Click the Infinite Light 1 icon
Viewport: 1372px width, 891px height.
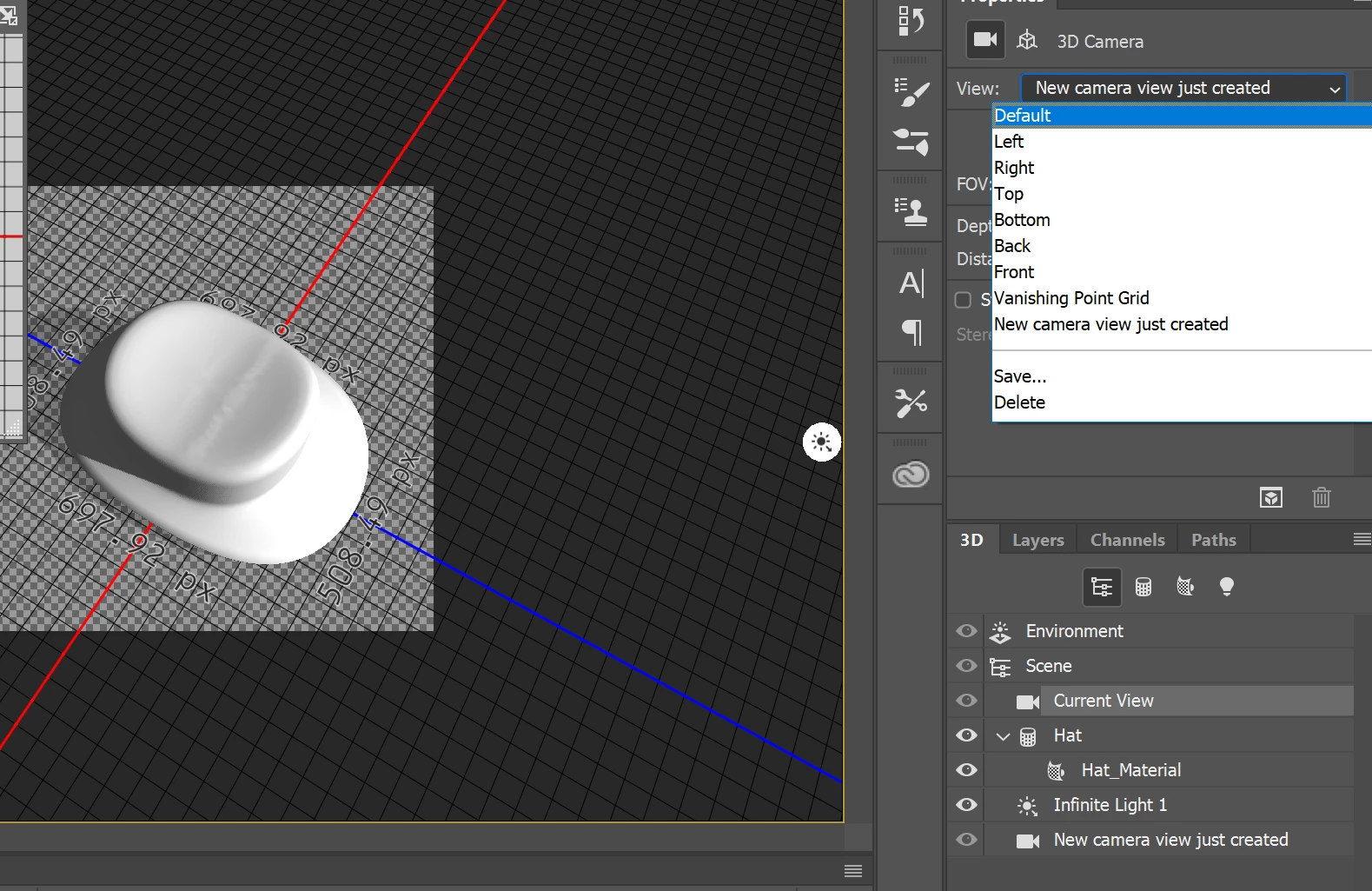click(1027, 806)
